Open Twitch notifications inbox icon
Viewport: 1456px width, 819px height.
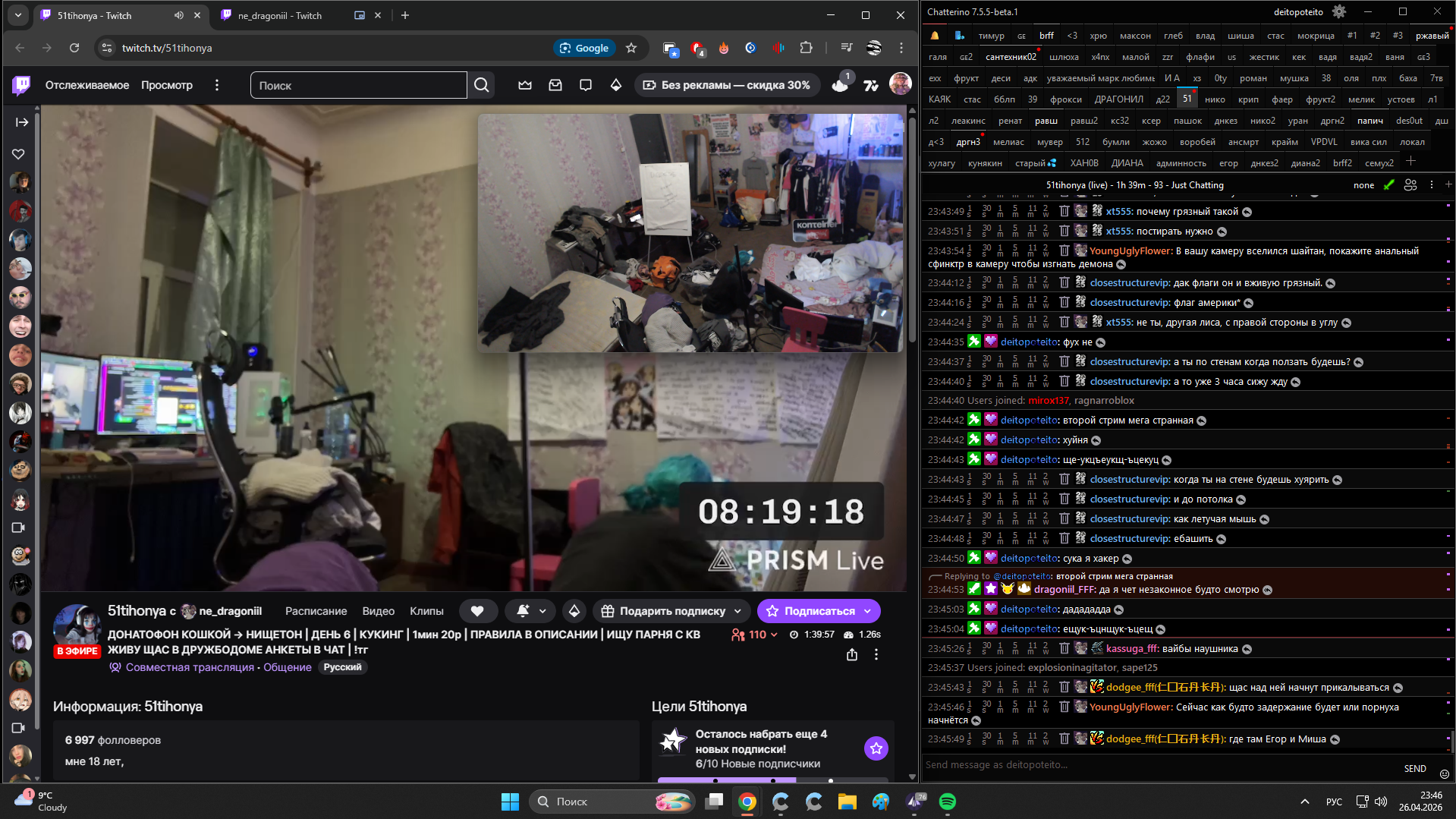(x=555, y=85)
